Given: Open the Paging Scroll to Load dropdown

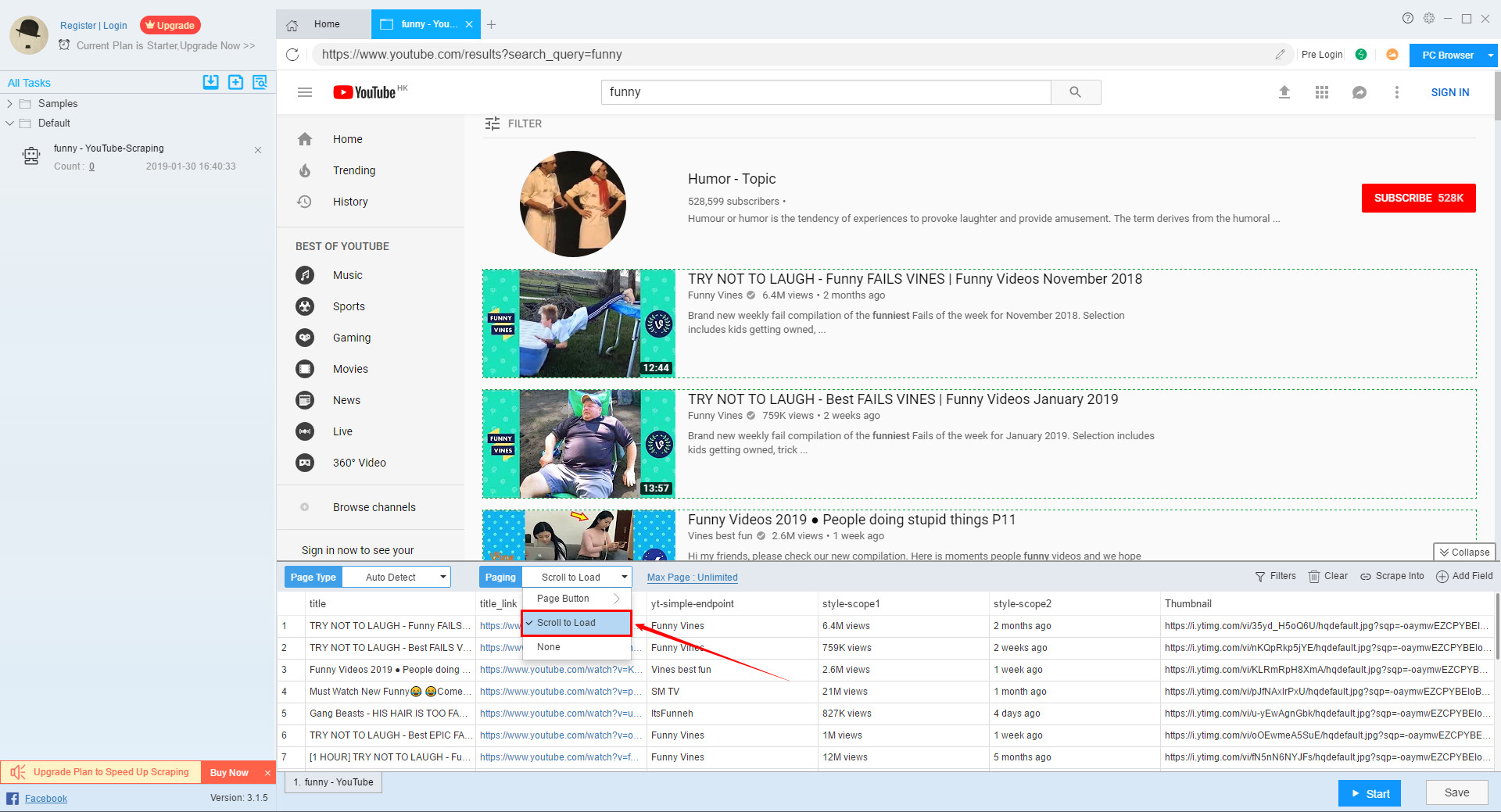Looking at the screenshot, I should pos(576,578).
